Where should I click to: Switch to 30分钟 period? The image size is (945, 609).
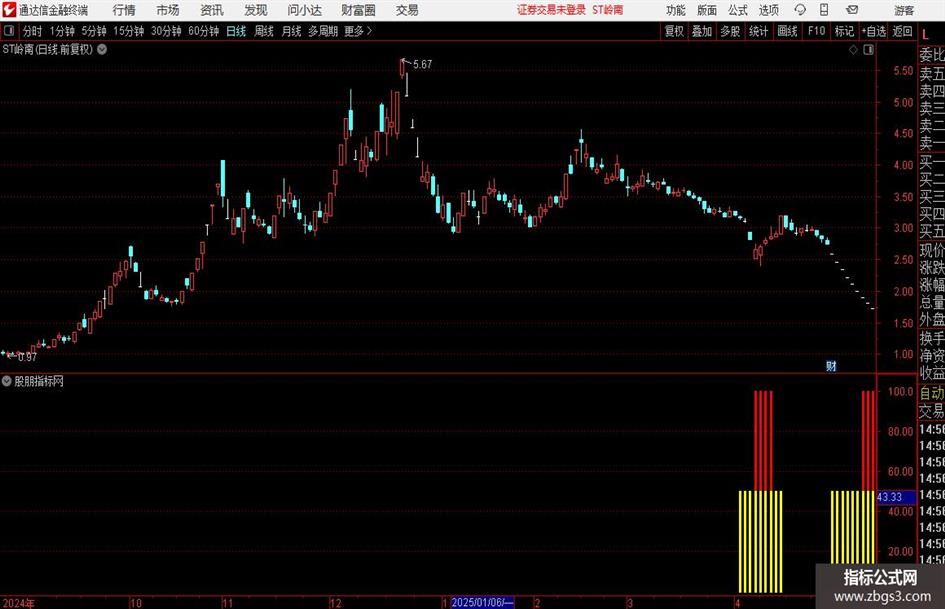166,31
